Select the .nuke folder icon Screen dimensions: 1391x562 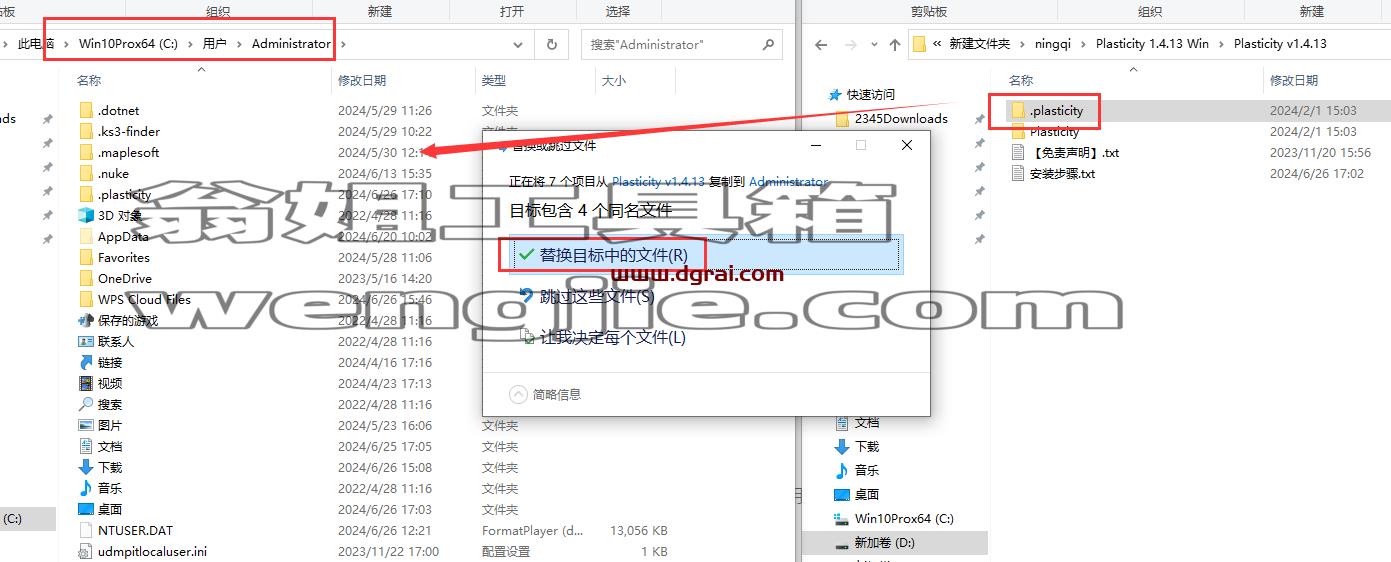point(86,173)
